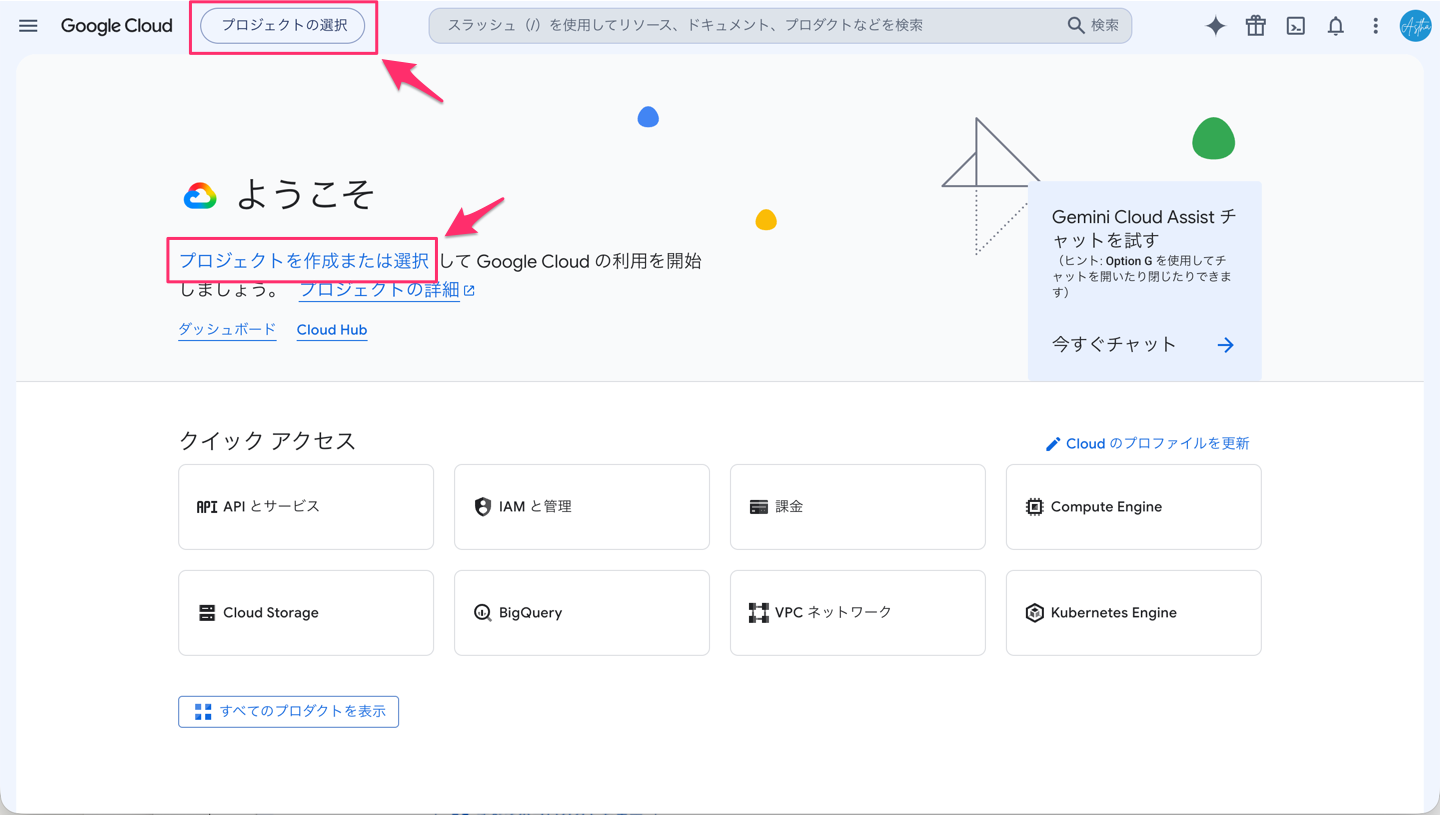This screenshot has height=815, width=1440.
Task: Open the hamburger navigation menu
Action: click(28, 26)
